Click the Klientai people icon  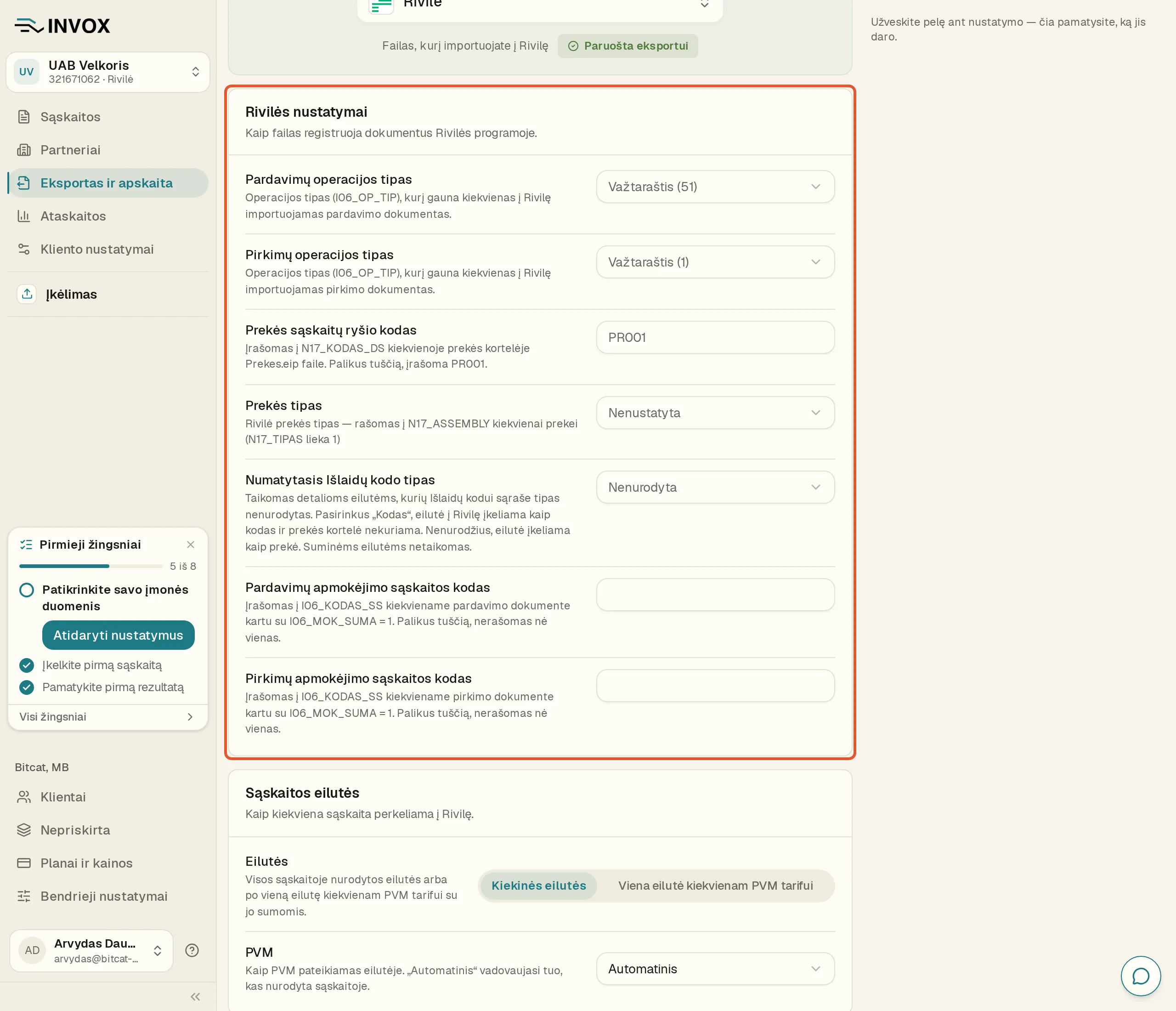(x=24, y=797)
